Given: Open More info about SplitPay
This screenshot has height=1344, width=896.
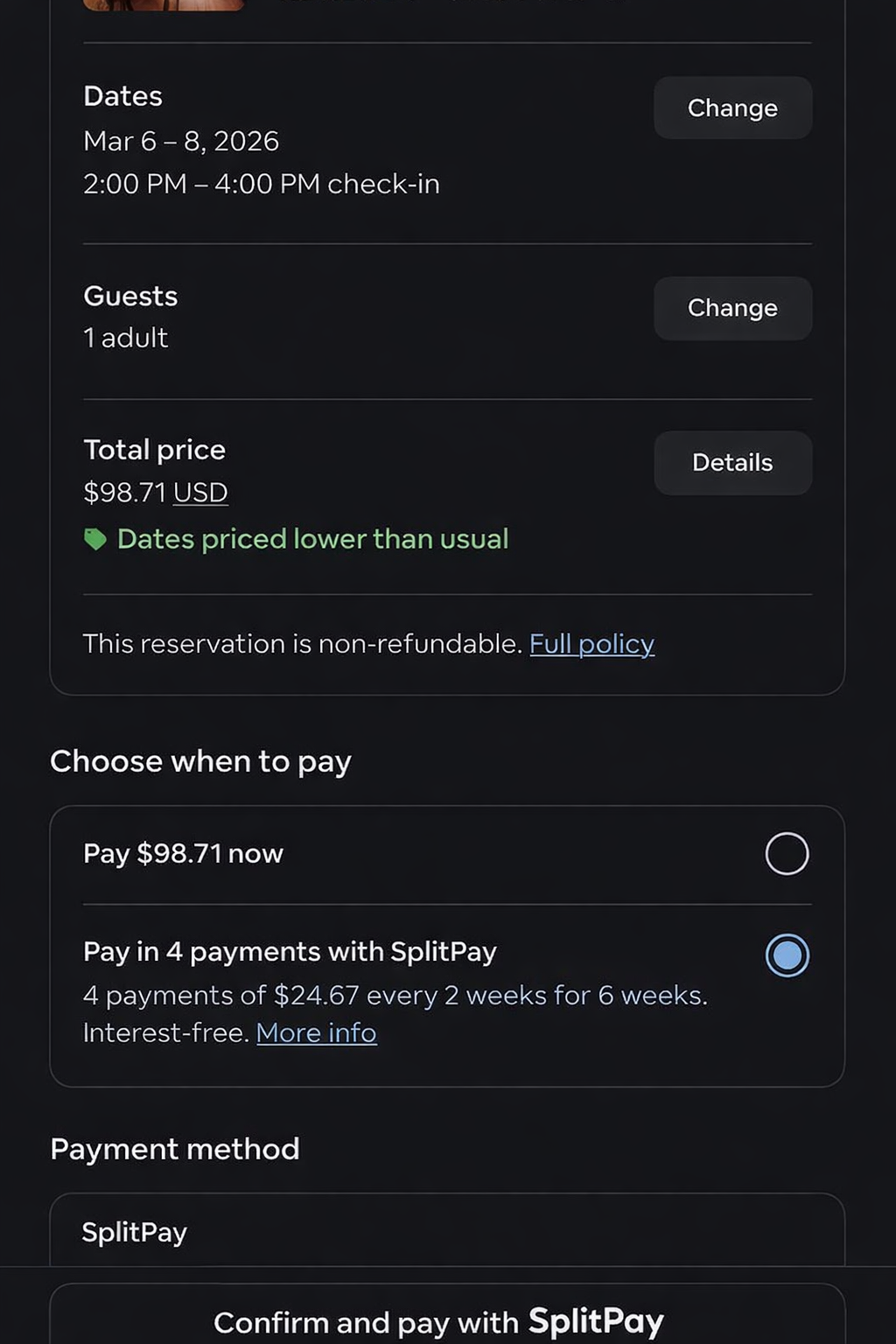Looking at the screenshot, I should 316,1033.
